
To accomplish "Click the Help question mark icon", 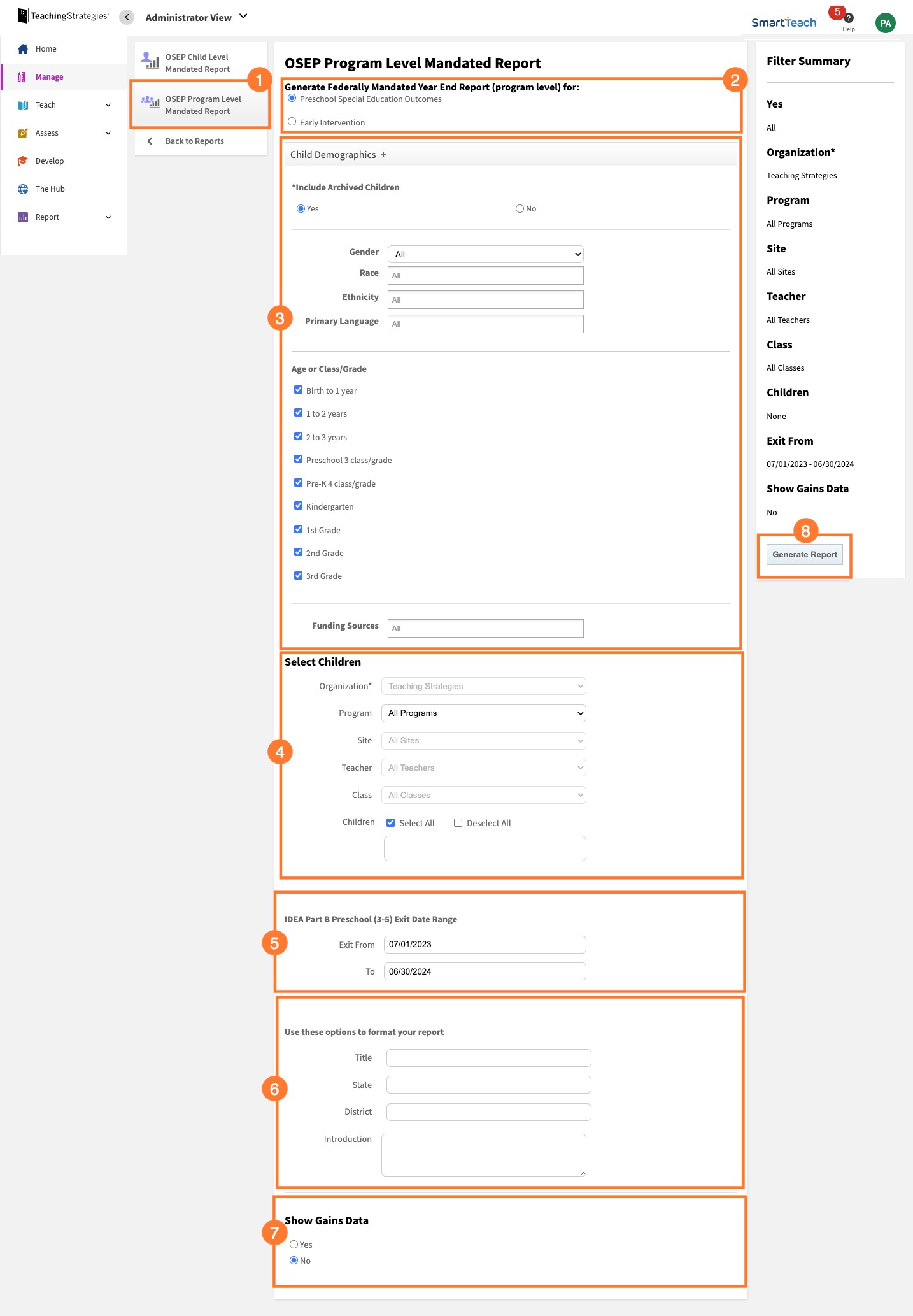I will coord(849,18).
